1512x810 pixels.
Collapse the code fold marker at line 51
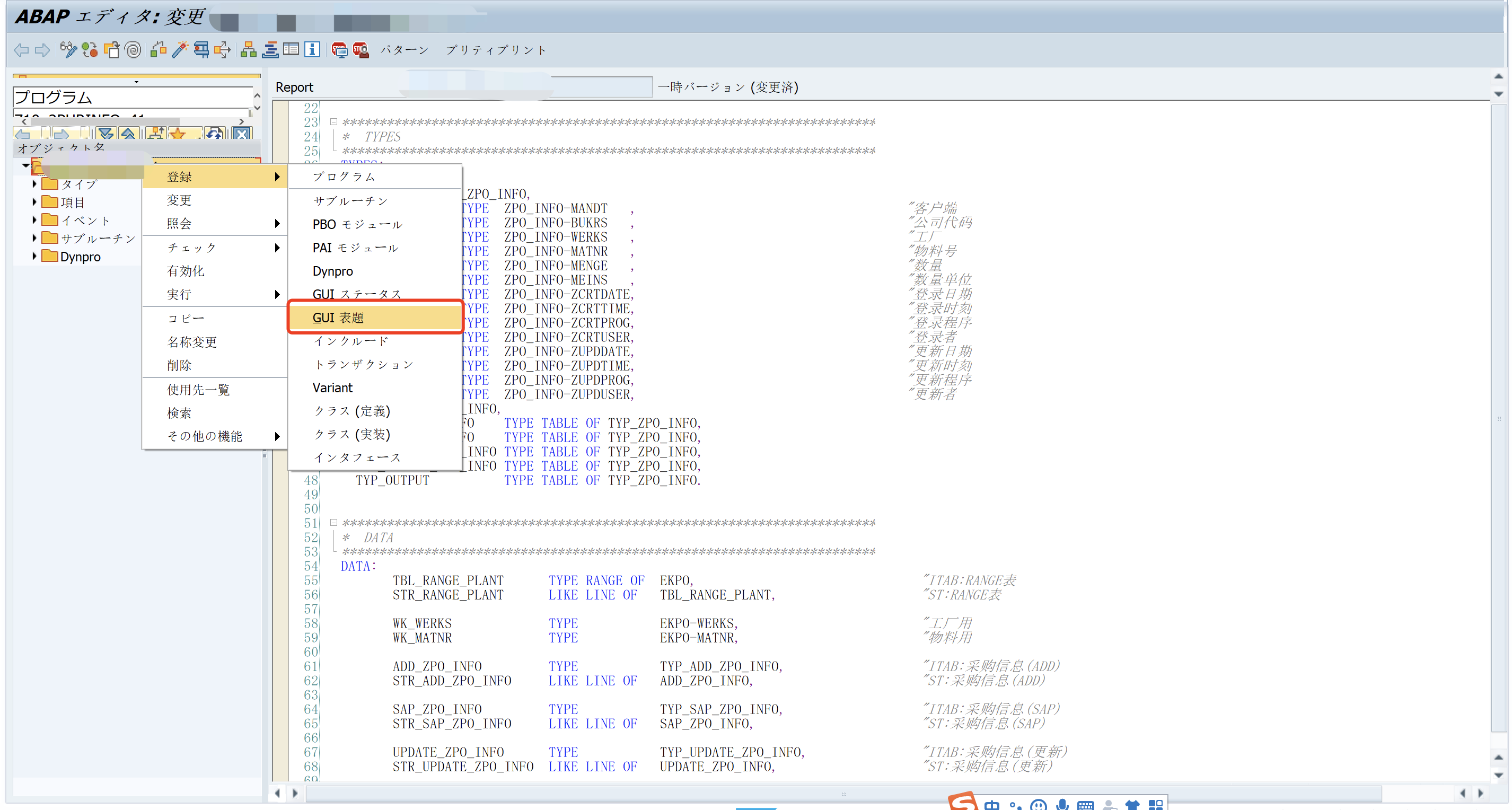tap(333, 522)
